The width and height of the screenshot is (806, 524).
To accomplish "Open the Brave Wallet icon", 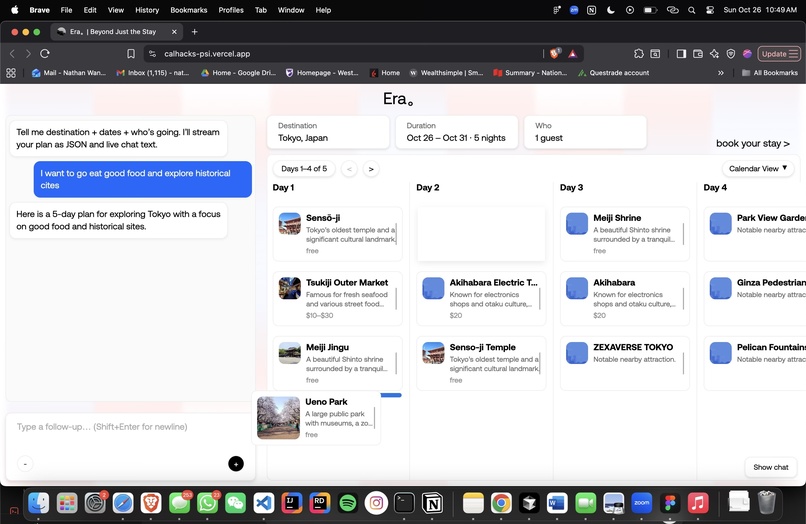I will (x=698, y=53).
